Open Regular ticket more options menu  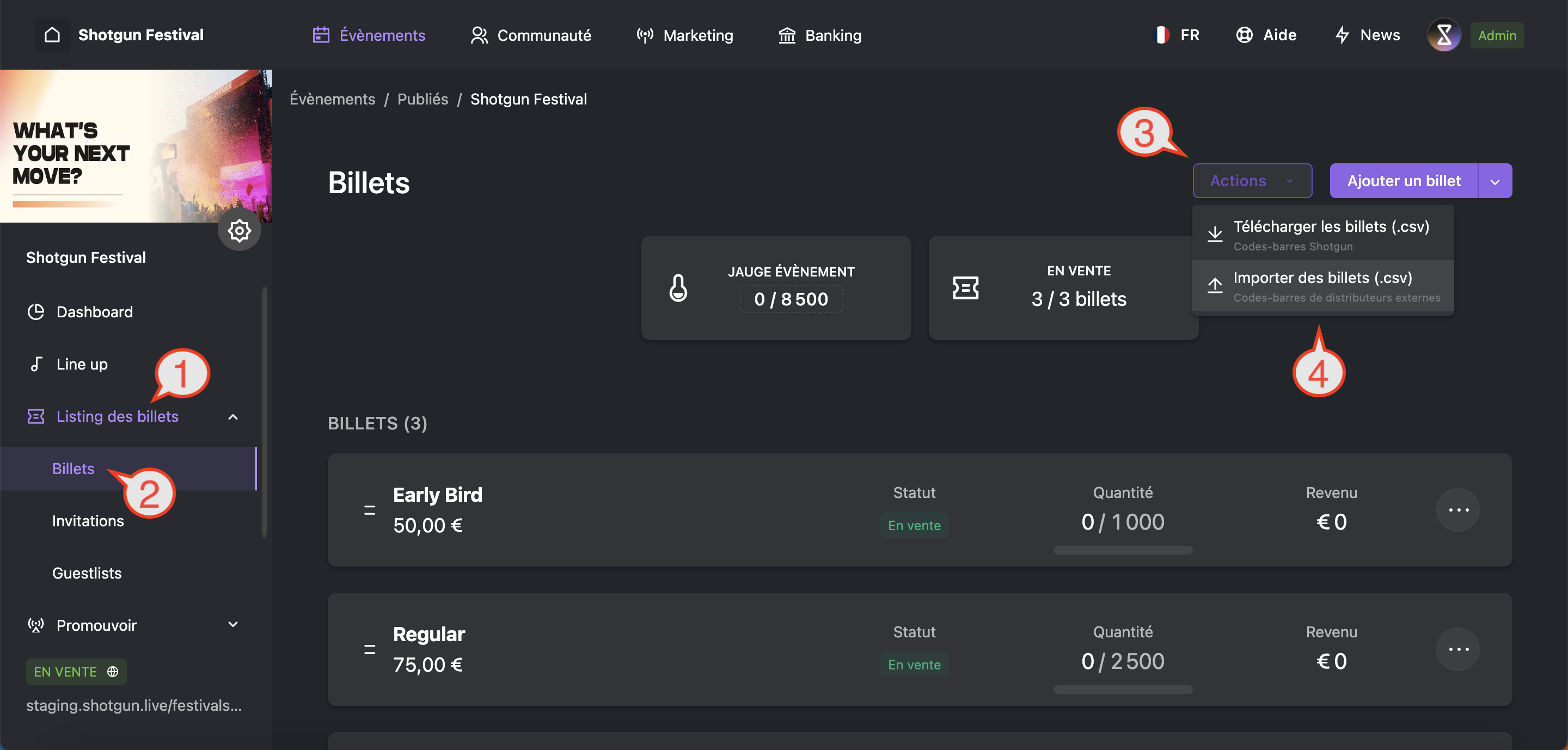(1458, 649)
